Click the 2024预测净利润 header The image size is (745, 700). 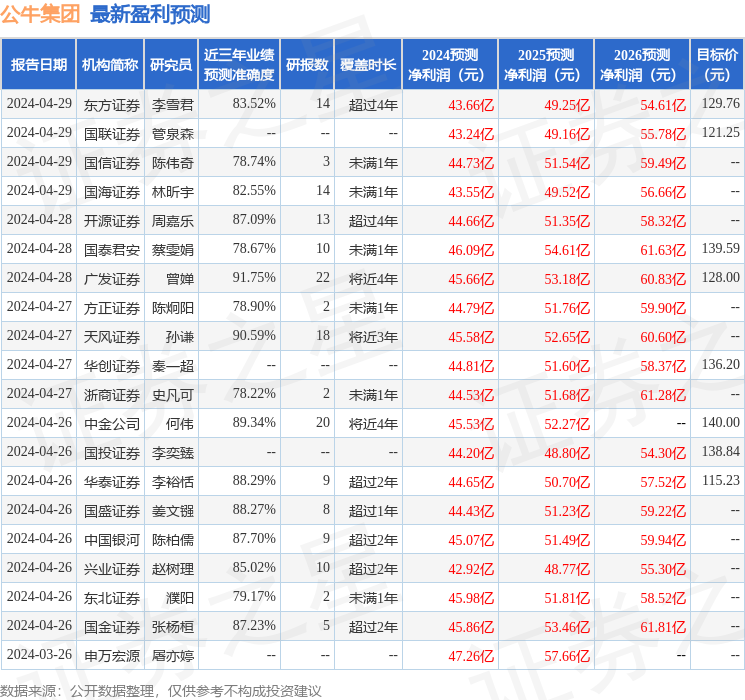click(450, 65)
